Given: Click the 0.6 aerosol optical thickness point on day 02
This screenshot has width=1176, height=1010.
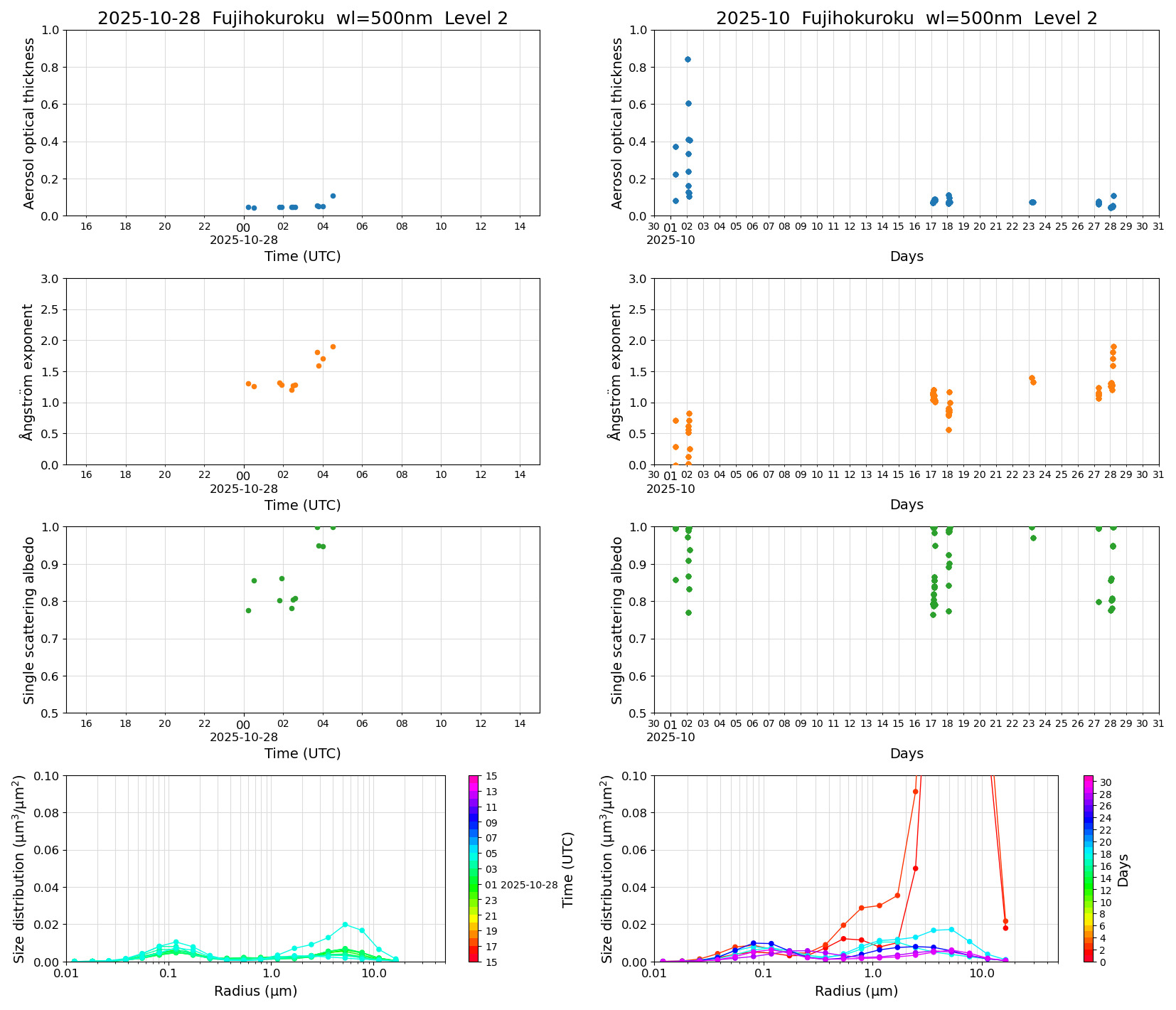Looking at the screenshot, I should 688,103.
